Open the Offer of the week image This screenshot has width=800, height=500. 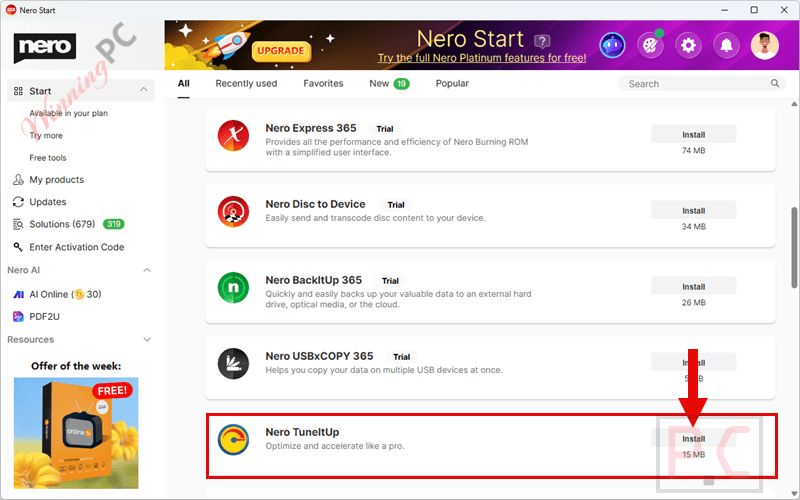[76, 433]
